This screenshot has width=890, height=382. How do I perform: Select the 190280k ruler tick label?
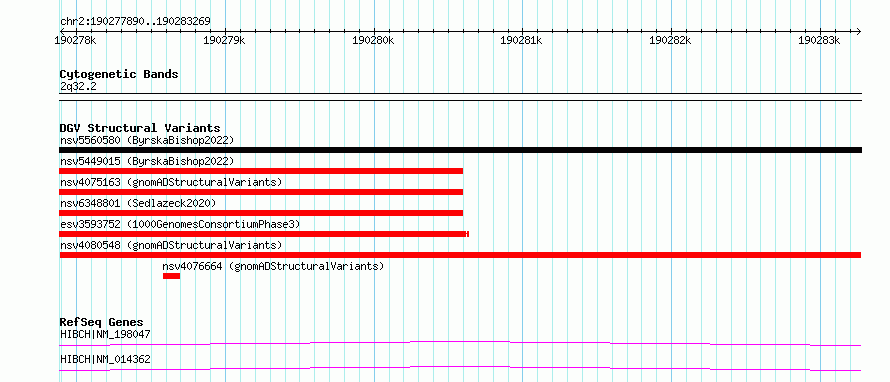[x=373, y=40]
